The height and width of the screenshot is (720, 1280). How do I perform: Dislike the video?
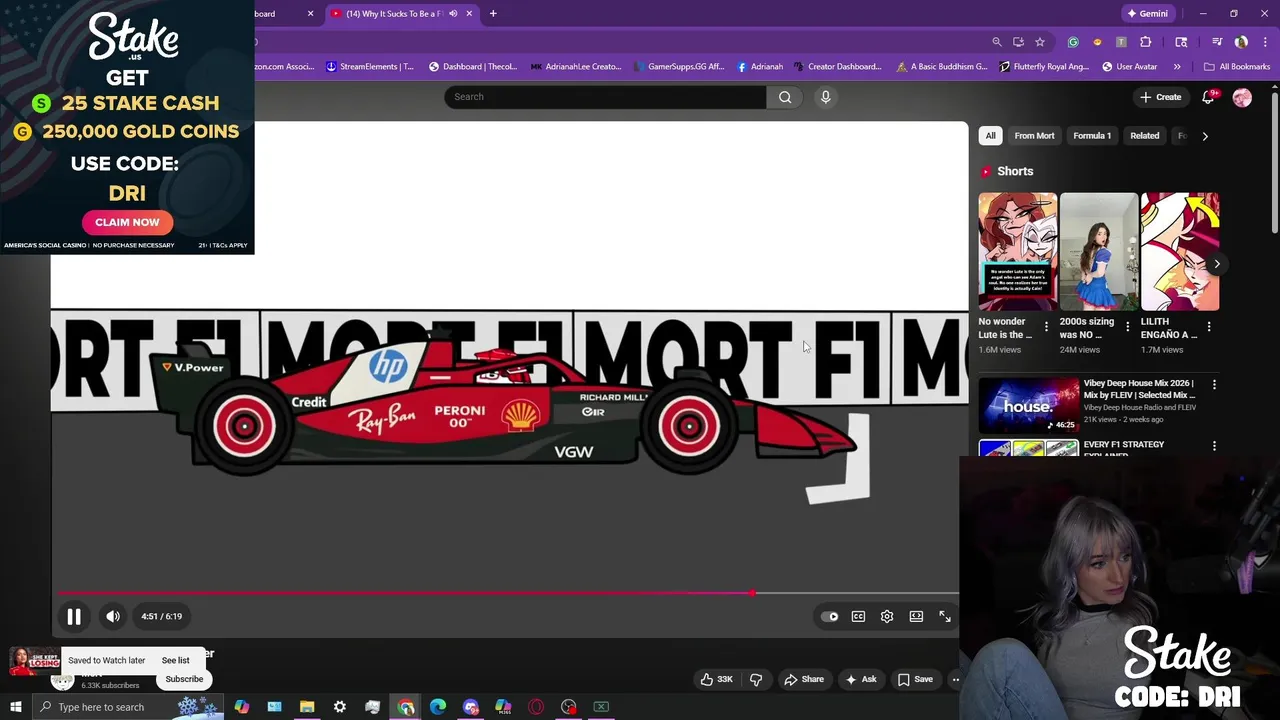click(x=756, y=680)
